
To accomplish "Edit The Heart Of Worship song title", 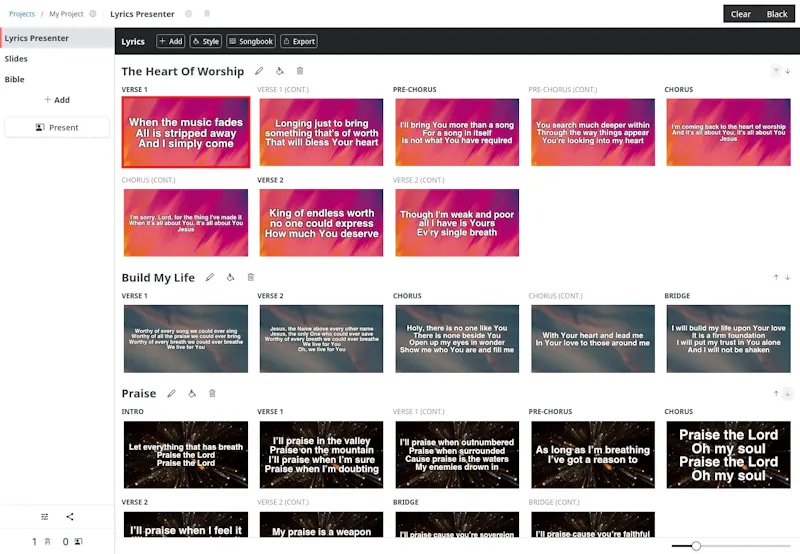I will (259, 71).
